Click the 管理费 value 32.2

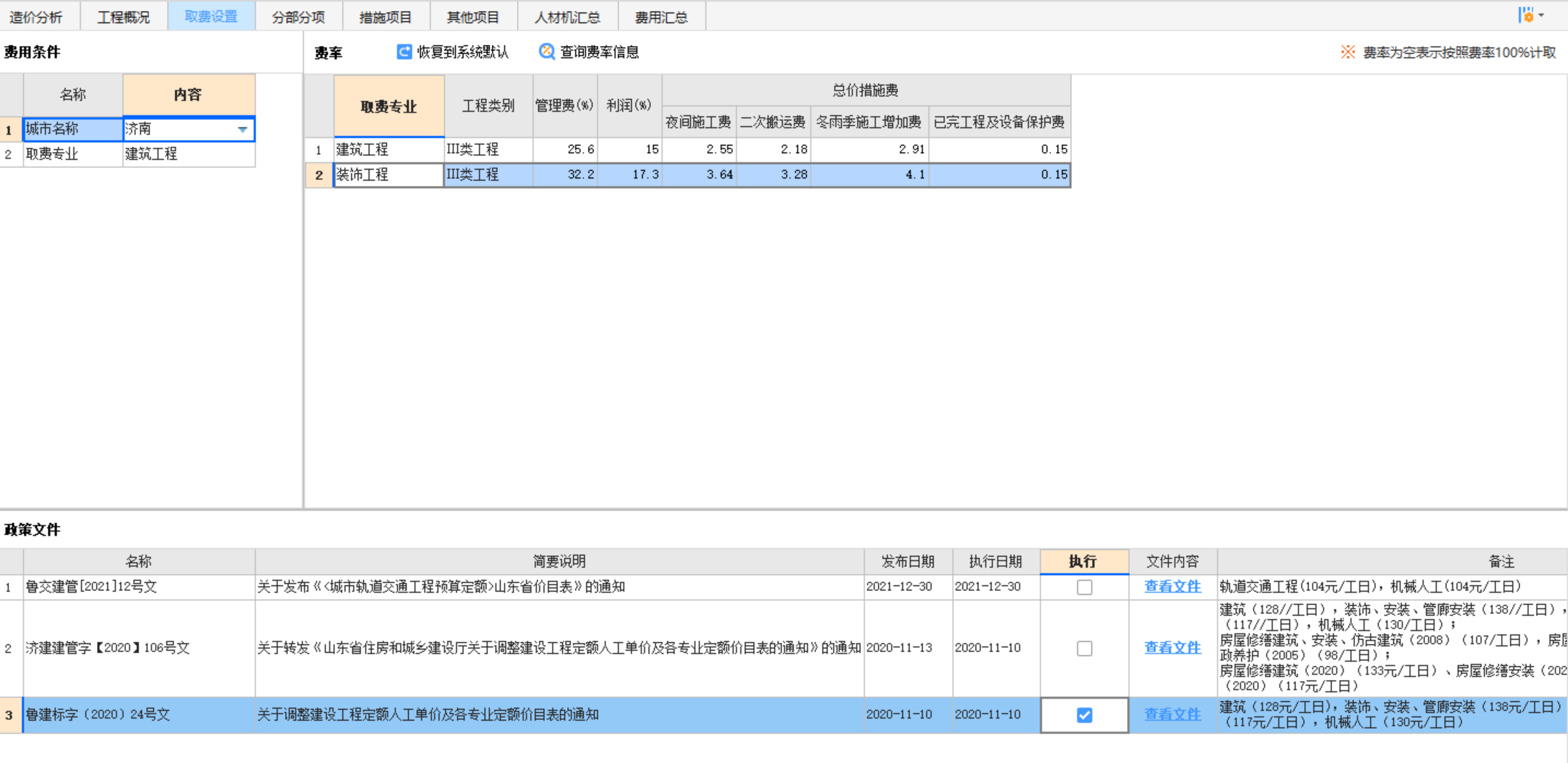[x=565, y=175]
